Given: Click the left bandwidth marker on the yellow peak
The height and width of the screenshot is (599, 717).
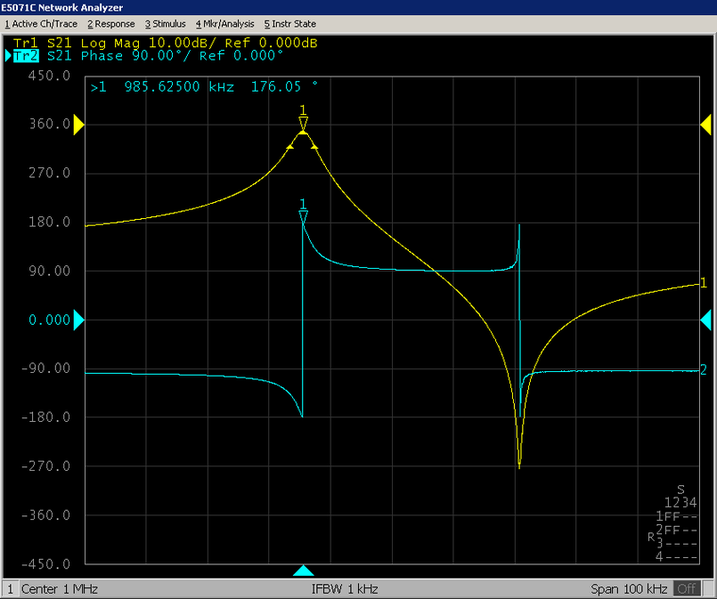Looking at the screenshot, I should 290,146.
